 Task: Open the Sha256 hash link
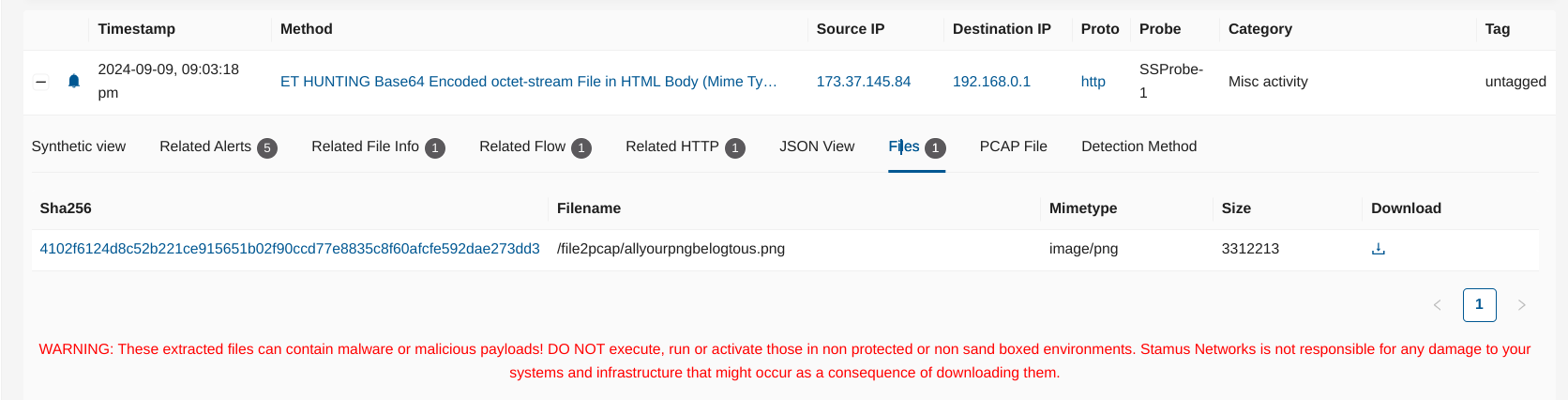[x=289, y=249]
